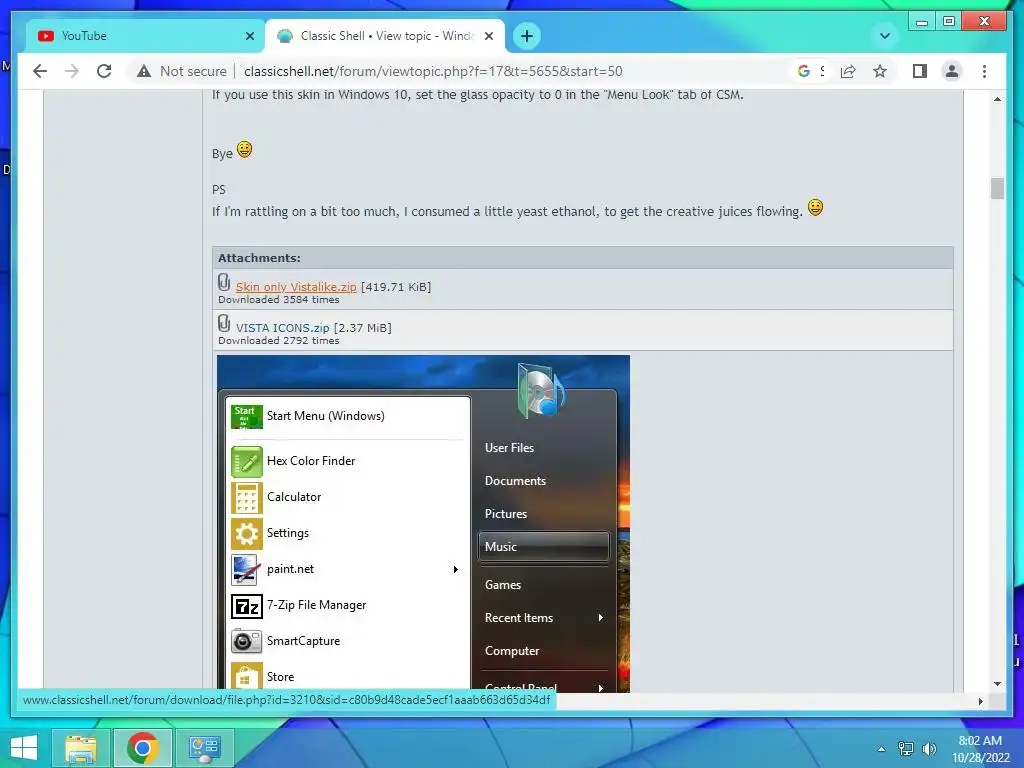Screen dimensions: 1024x768
Task: Click the Calculator icon in the image
Action: click(247, 498)
